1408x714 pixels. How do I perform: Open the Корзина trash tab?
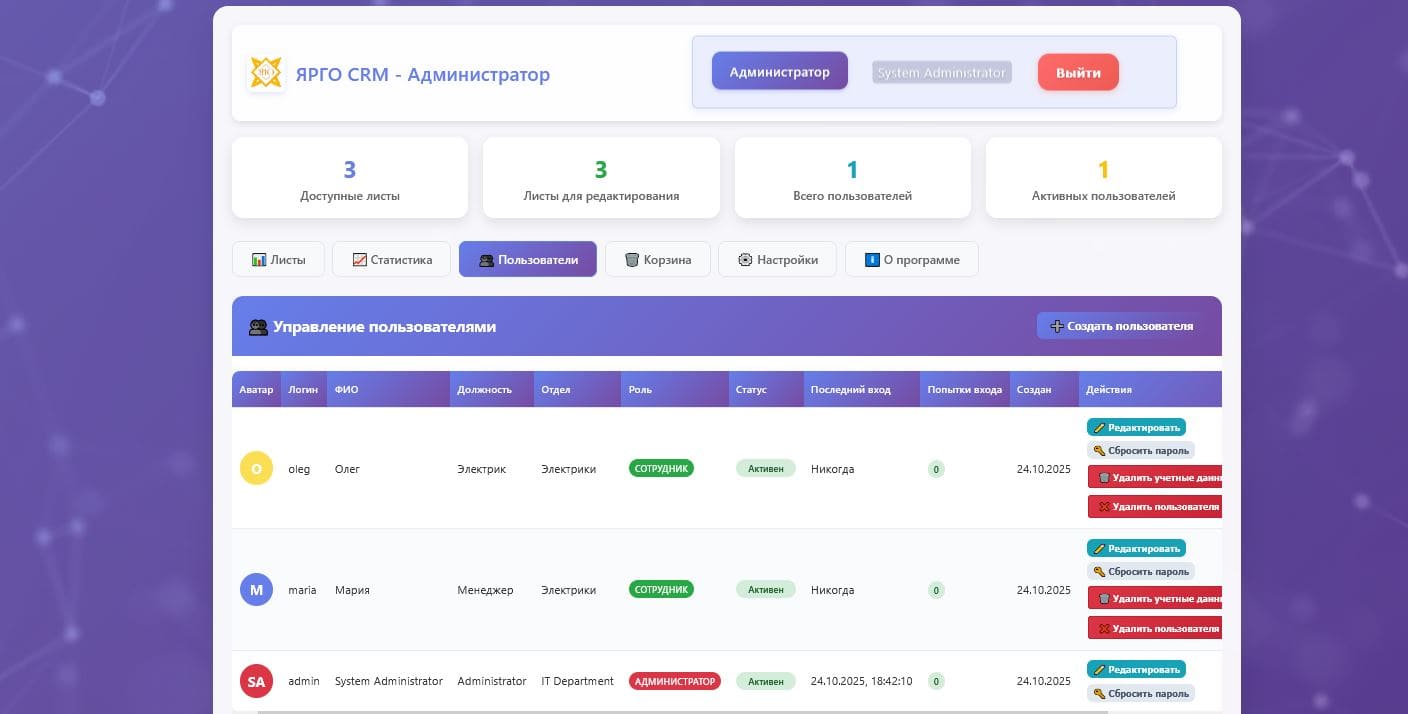(657, 259)
